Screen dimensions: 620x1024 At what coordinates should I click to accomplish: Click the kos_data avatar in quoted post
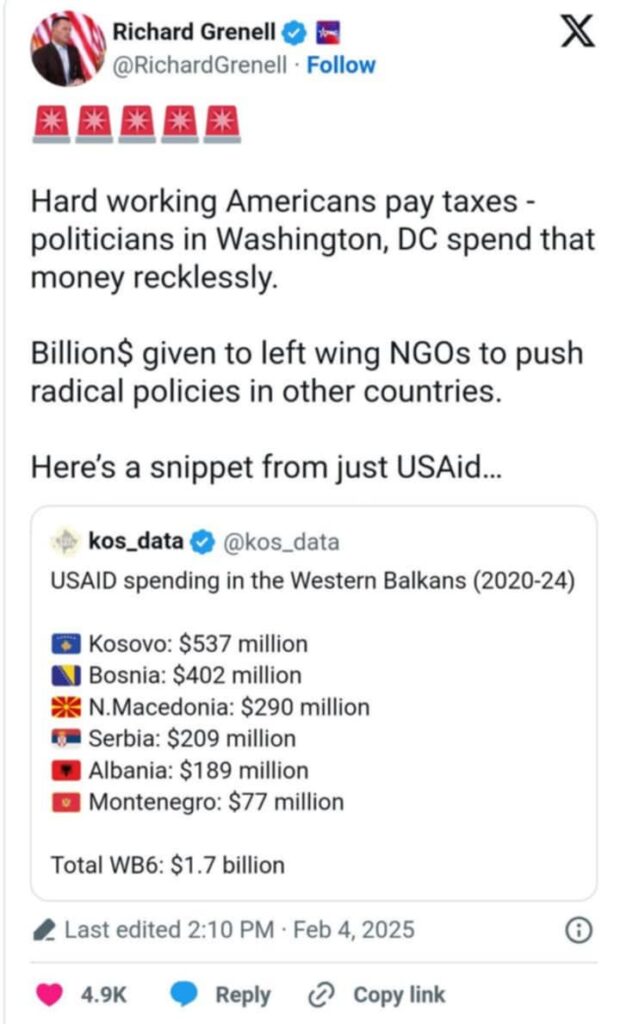[x=64, y=542]
